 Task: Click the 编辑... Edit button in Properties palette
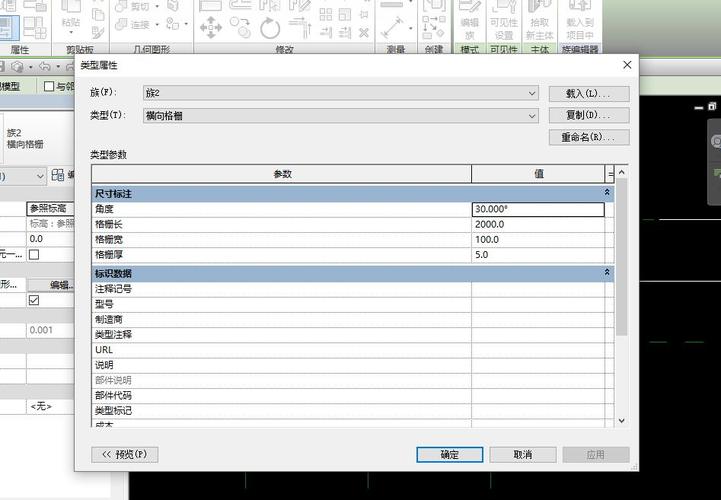tap(51, 285)
